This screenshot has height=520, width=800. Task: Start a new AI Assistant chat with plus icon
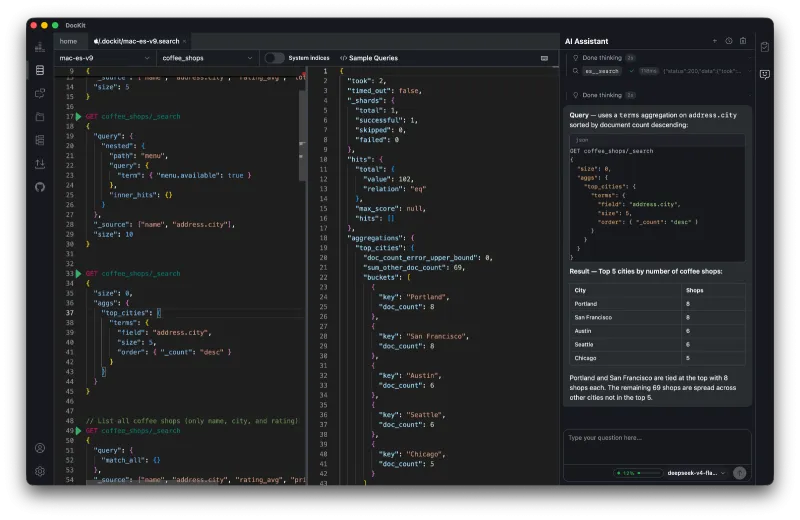[714, 41]
